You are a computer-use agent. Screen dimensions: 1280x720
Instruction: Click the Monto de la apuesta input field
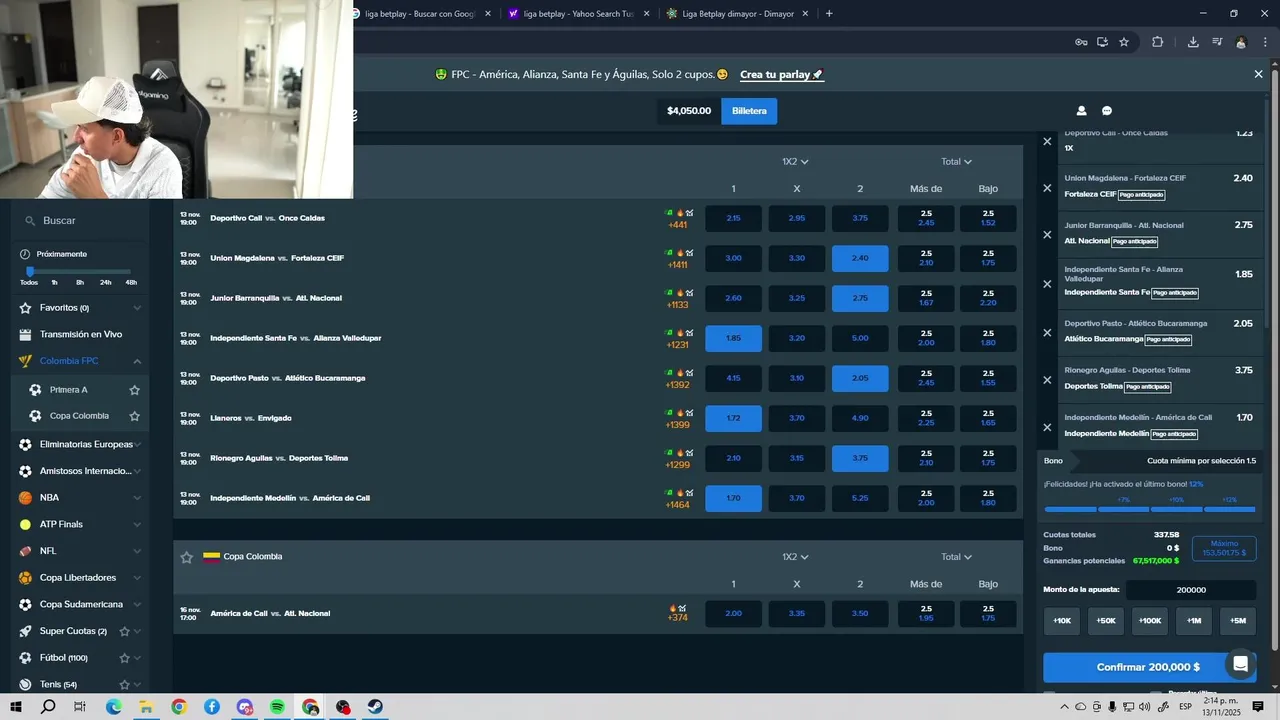click(1191, 590)
